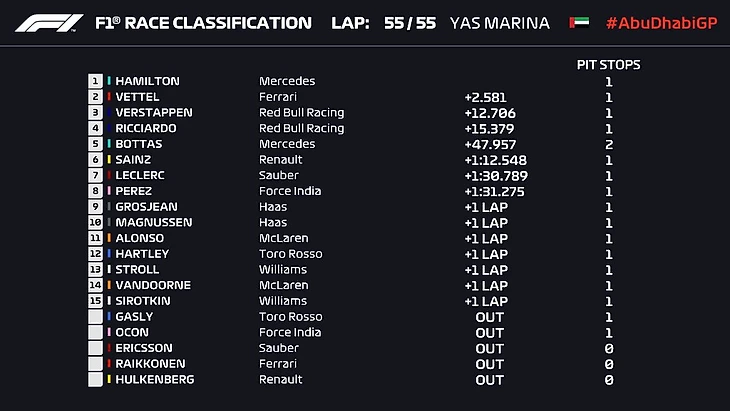This screenshot has height=411, width=730.
Task: Click the PIT STOPS column header
Action: click(x=608, y=65)
